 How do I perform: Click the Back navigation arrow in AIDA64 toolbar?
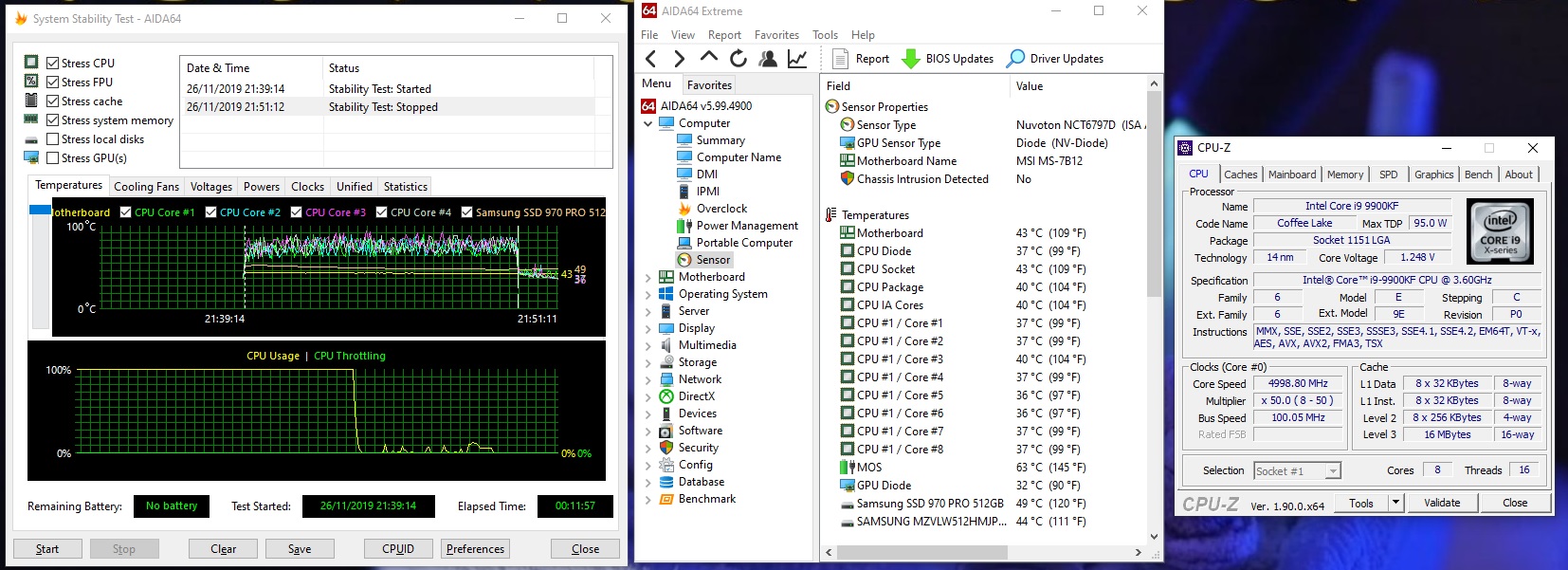click(650, 59)
